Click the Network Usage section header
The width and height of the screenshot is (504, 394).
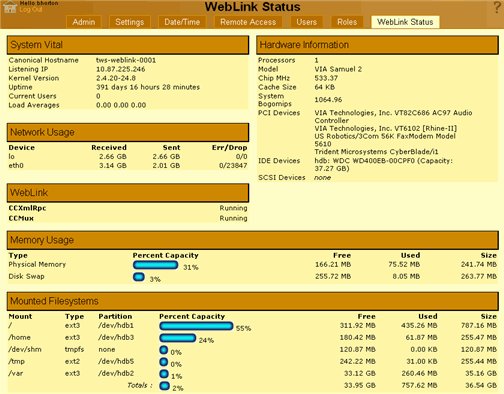tap(128, 132)
